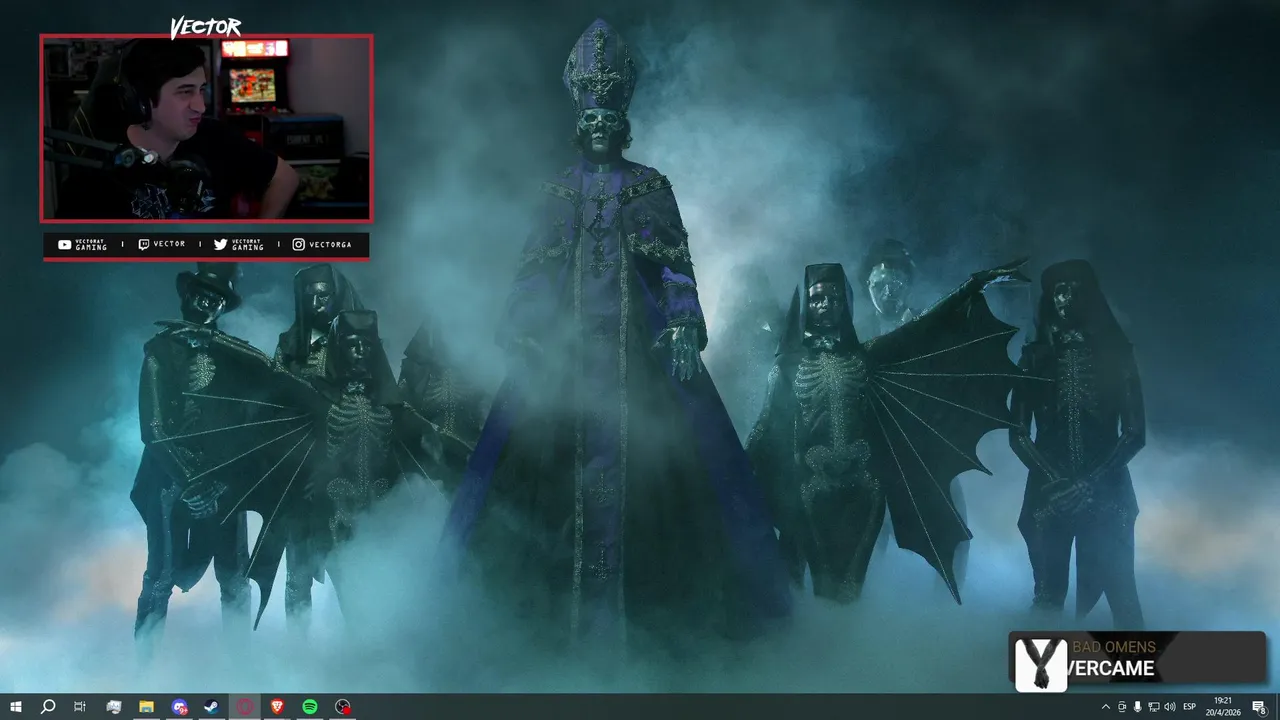Open notification center with 8 badge
The width and height of the screenshot is (1280, 720).
click(1259, 707)
